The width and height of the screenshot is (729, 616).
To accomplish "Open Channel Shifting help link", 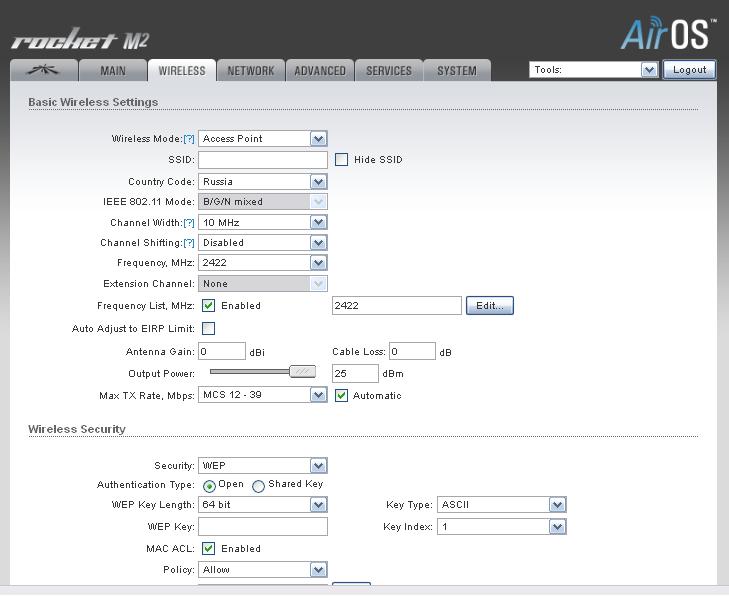I will click(x=189, y=243).
